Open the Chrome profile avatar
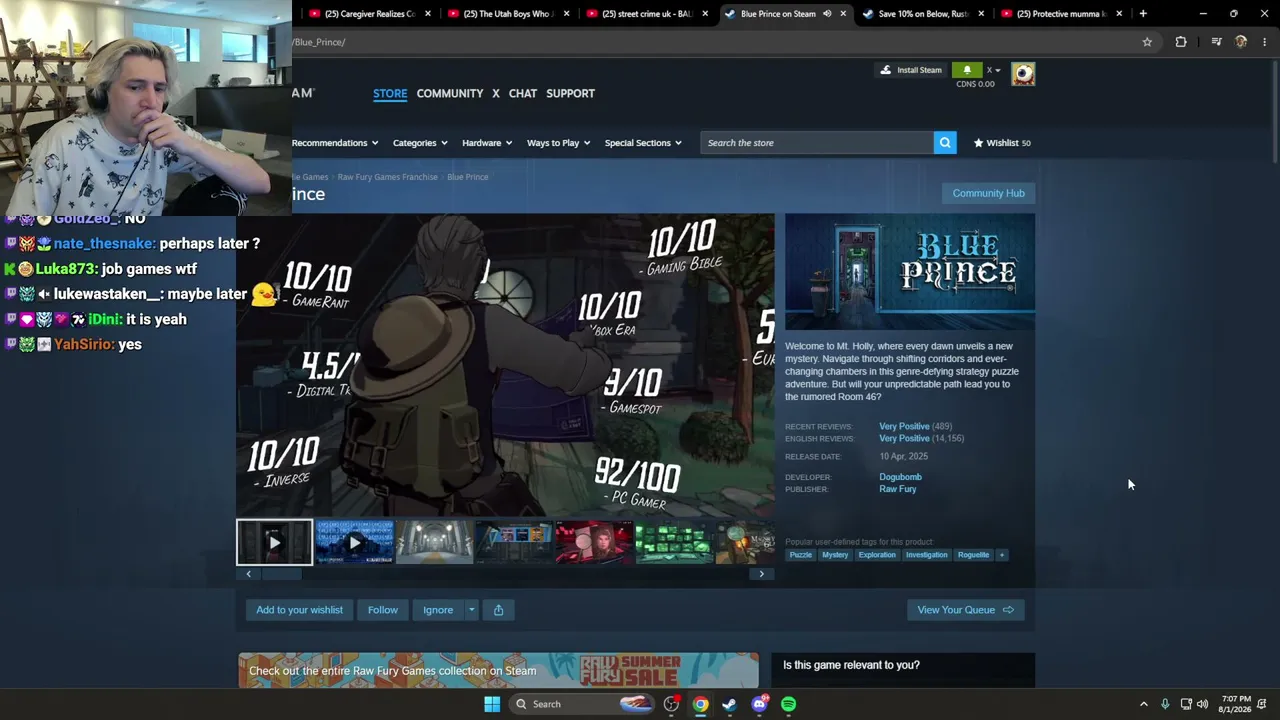 point(1241,42)
